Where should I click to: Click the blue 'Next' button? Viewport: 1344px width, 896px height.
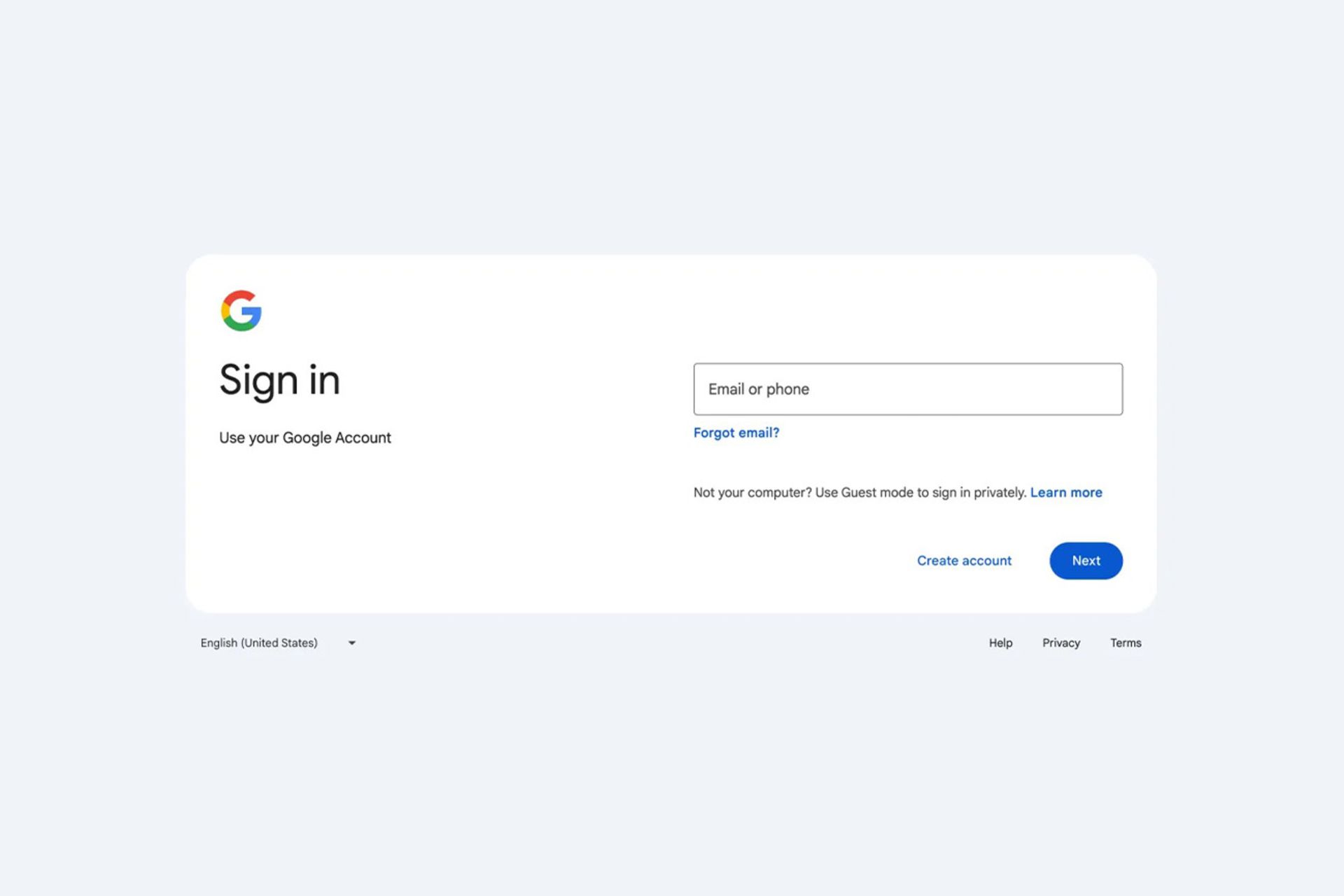(1085, 560)
